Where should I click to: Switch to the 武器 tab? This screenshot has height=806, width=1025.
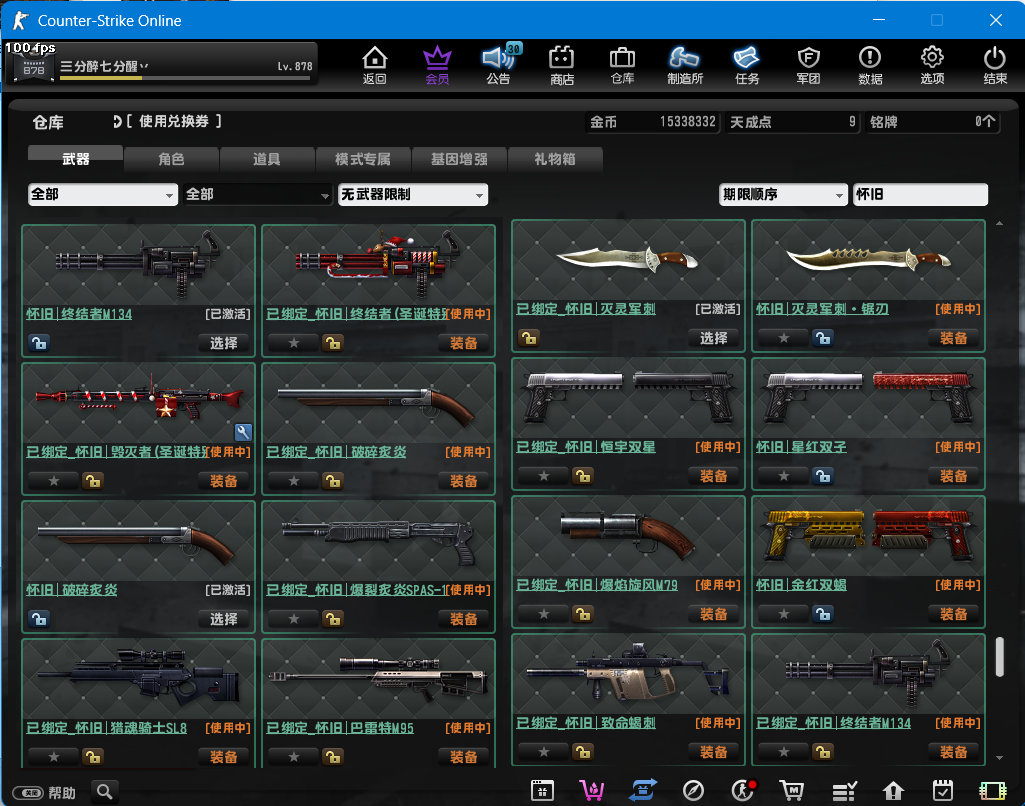[x=76, y=158]
